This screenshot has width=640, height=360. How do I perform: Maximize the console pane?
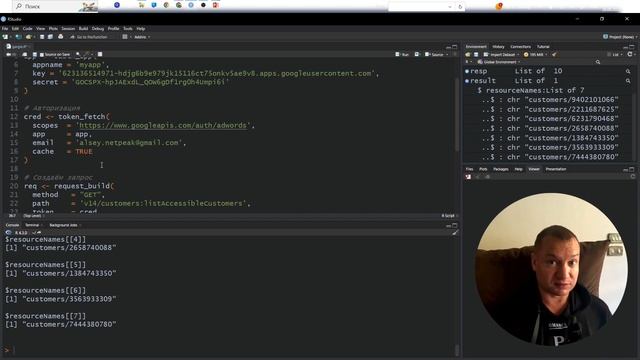point(455,225)
